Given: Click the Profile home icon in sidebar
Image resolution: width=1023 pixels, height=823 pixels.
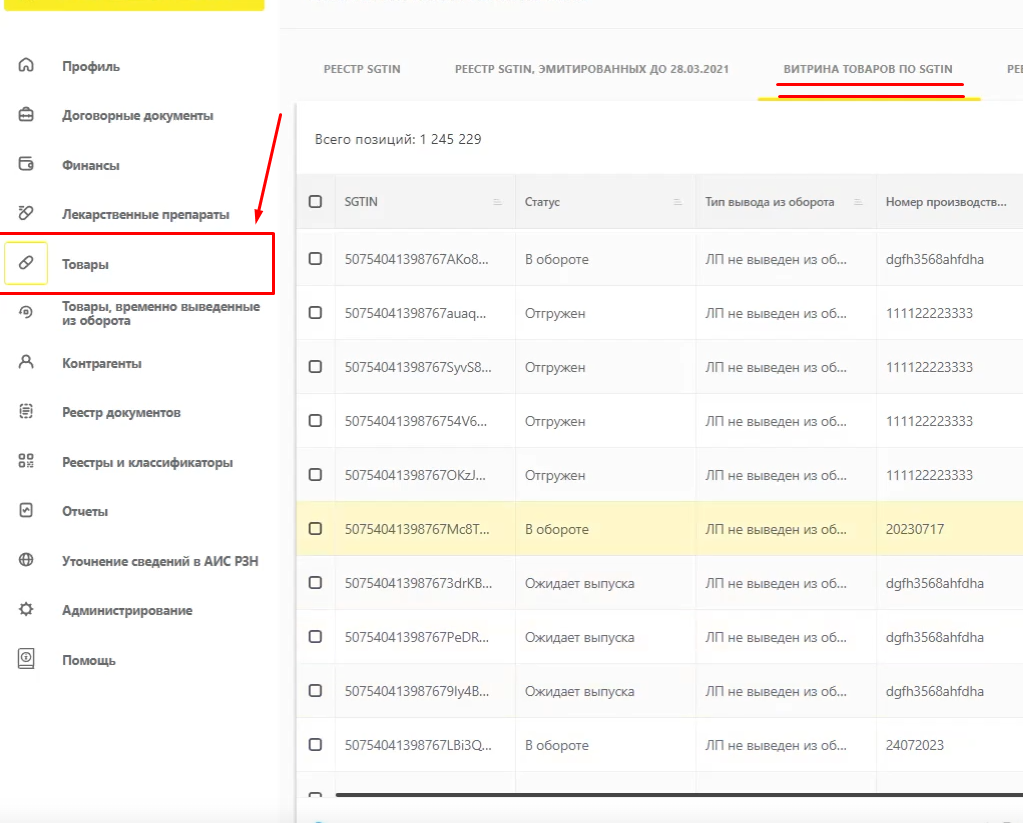Looking at the screenshot, I should coord(26,66).
